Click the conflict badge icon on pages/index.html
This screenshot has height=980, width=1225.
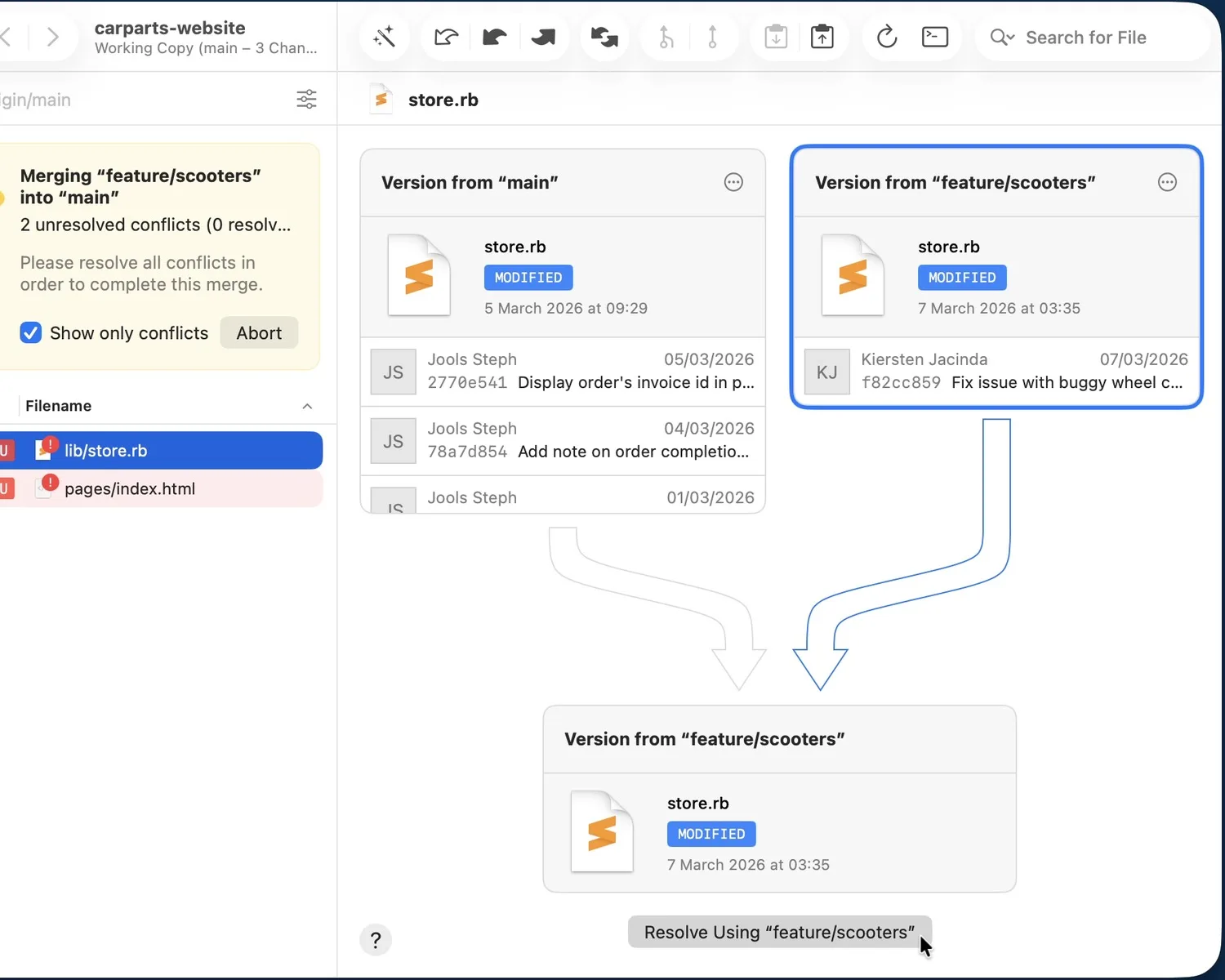[x=50, y=483]
